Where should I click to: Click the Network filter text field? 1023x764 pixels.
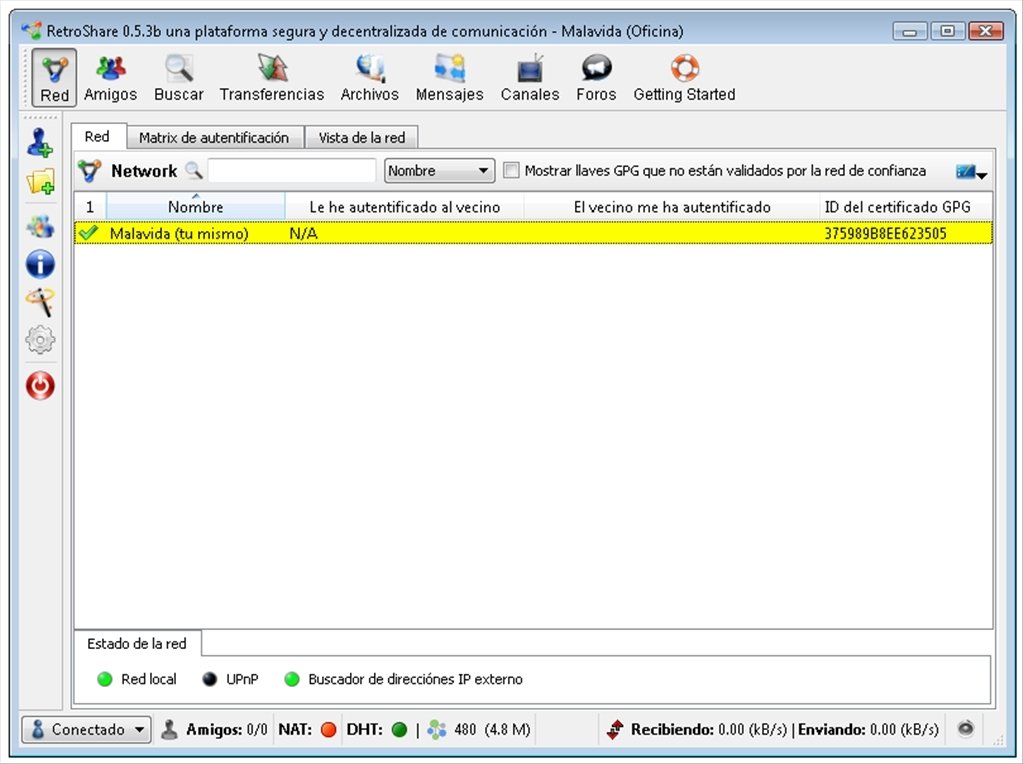pyautogui.click(x=292, y=171)
